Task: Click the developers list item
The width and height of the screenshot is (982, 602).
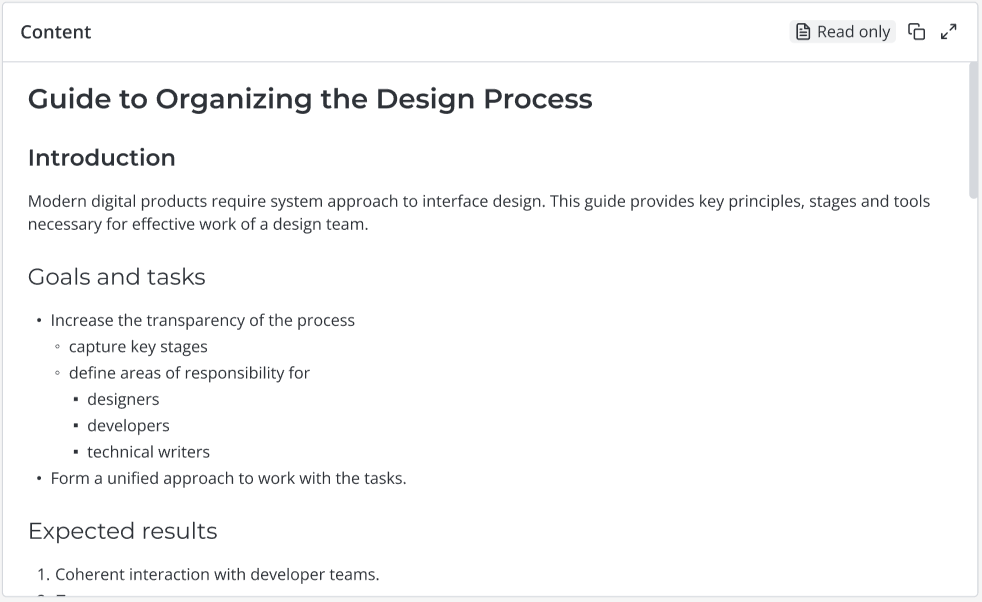Action: [128, 426]
